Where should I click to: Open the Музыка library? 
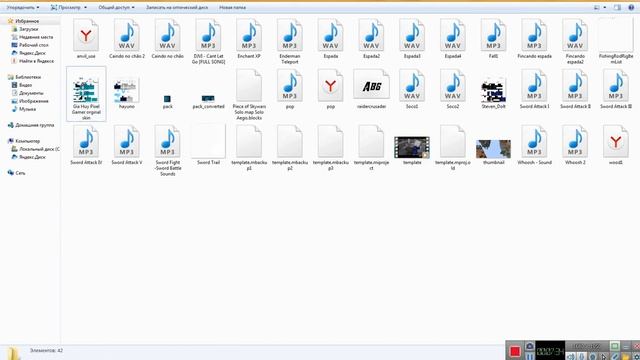pos(27,109)
